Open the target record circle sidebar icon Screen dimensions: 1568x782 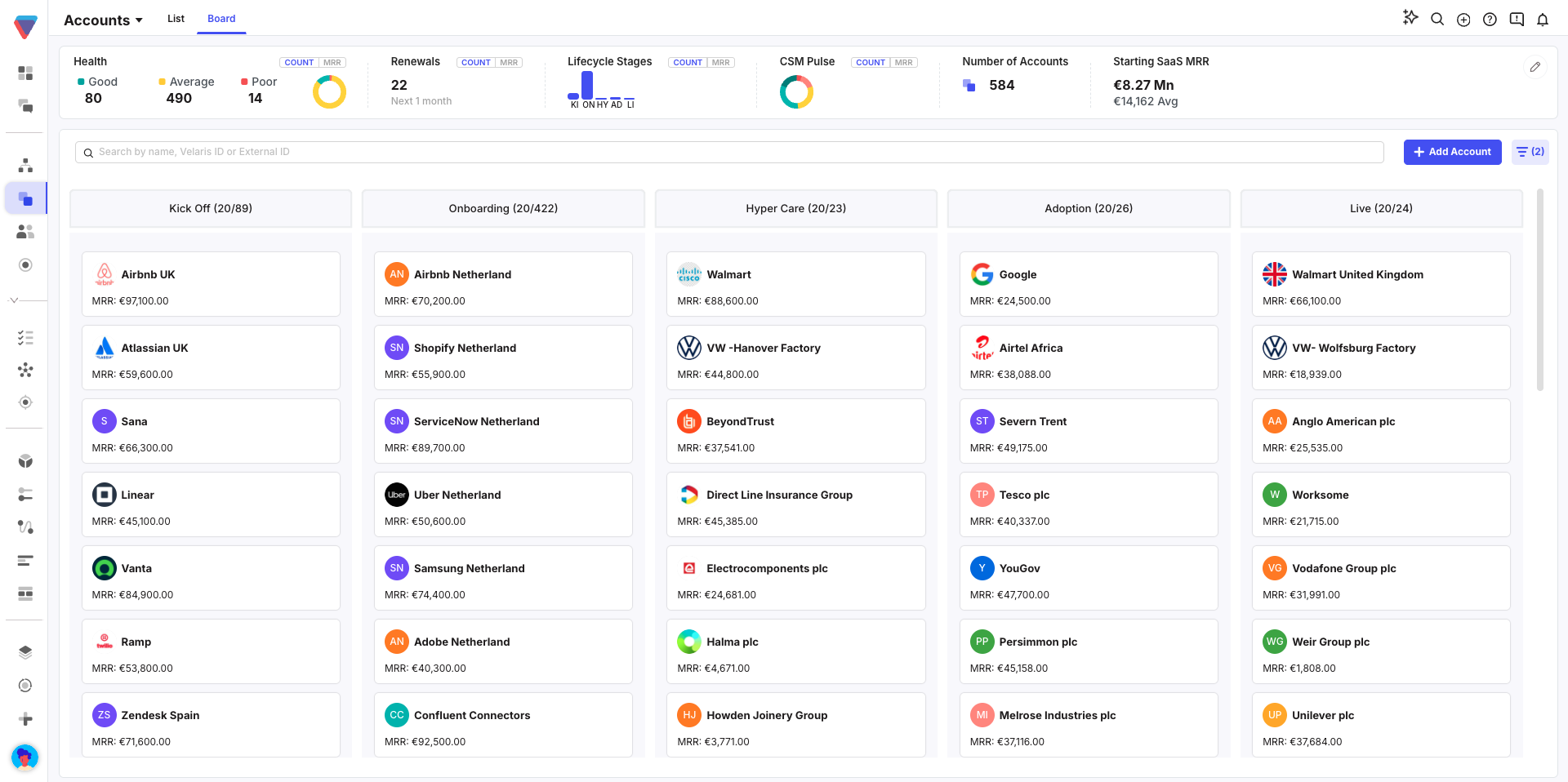(25, 264)
